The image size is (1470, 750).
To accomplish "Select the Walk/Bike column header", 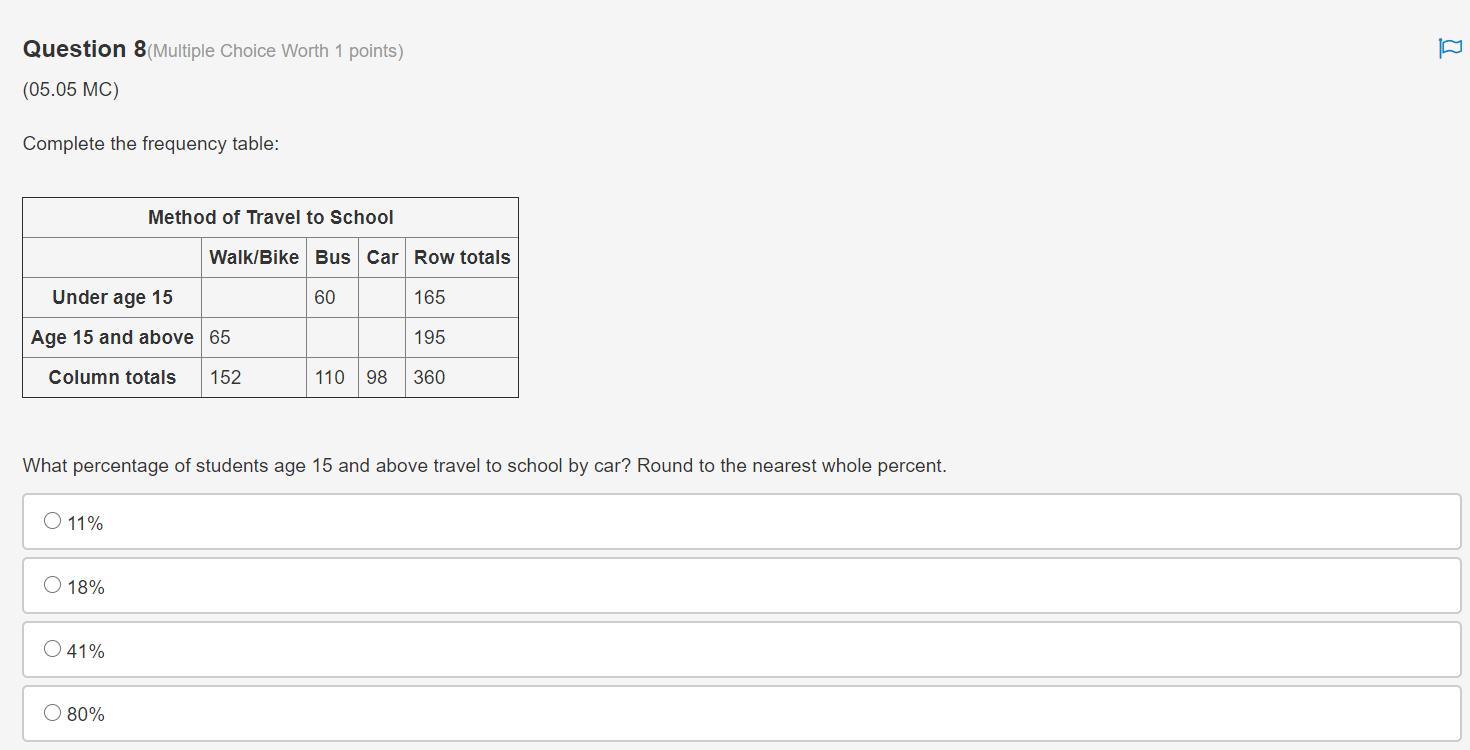I will 254,257.
